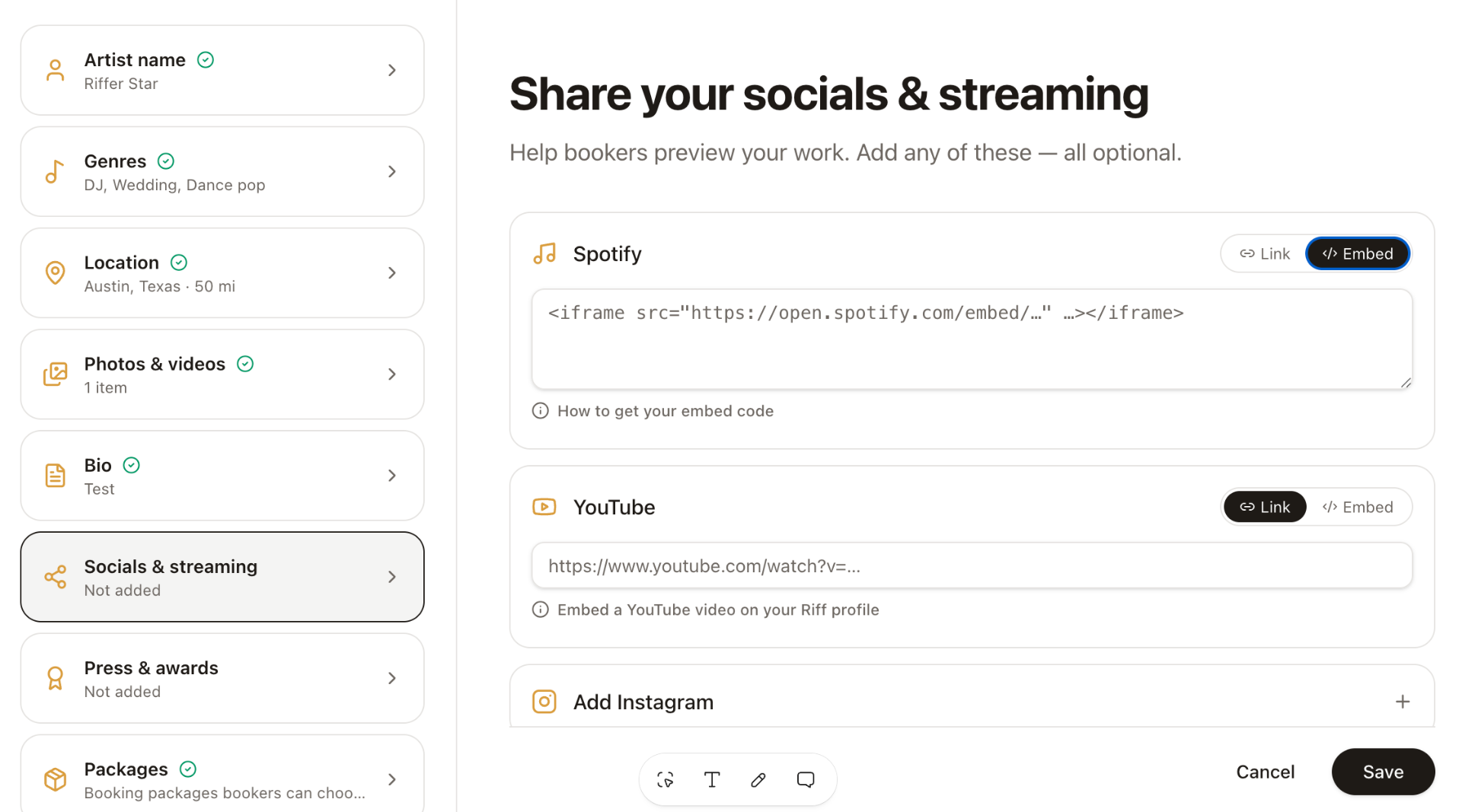Screen dimensions: 1462x812
Task: Select the element picker tool in floating toolbar
Action: click(666, 779)
